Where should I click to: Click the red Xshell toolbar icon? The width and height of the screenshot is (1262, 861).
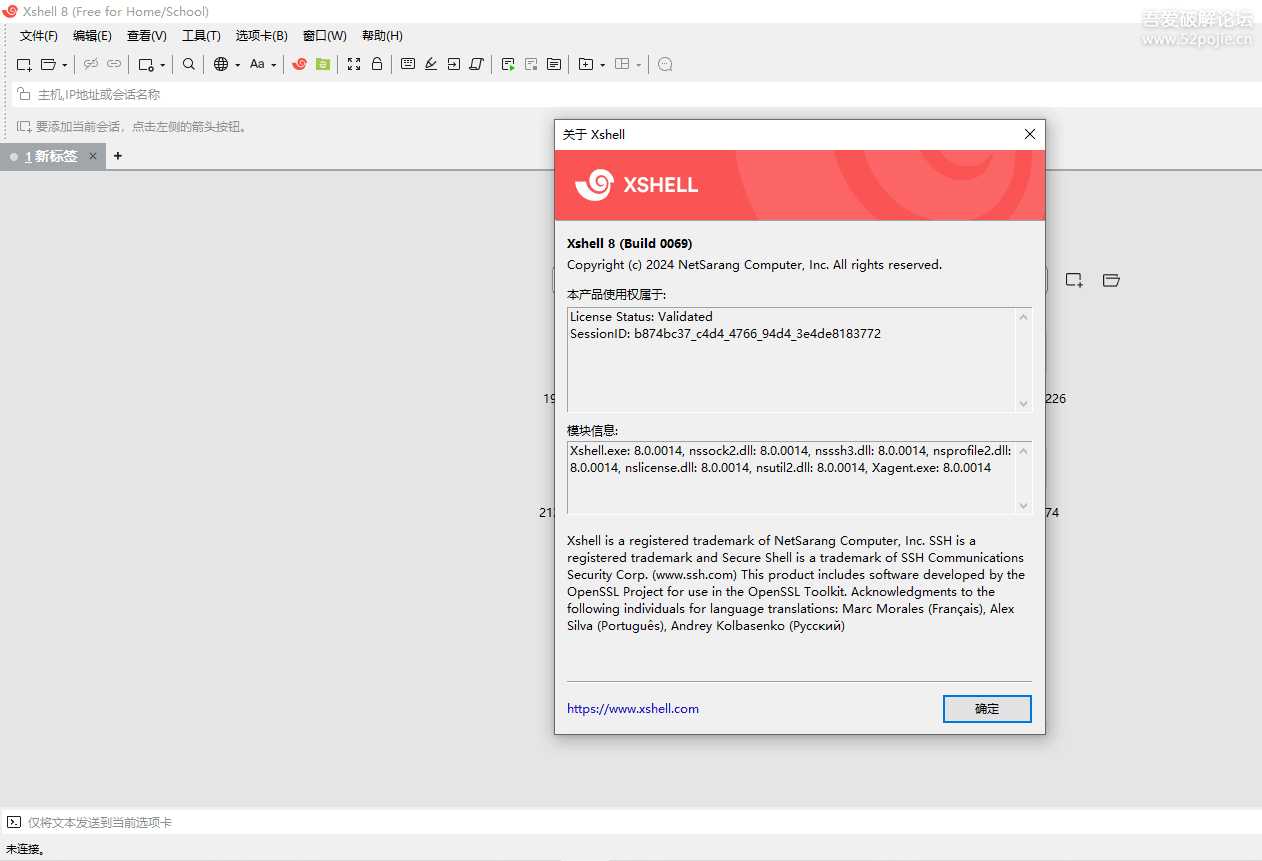click(x=299, y=64)
